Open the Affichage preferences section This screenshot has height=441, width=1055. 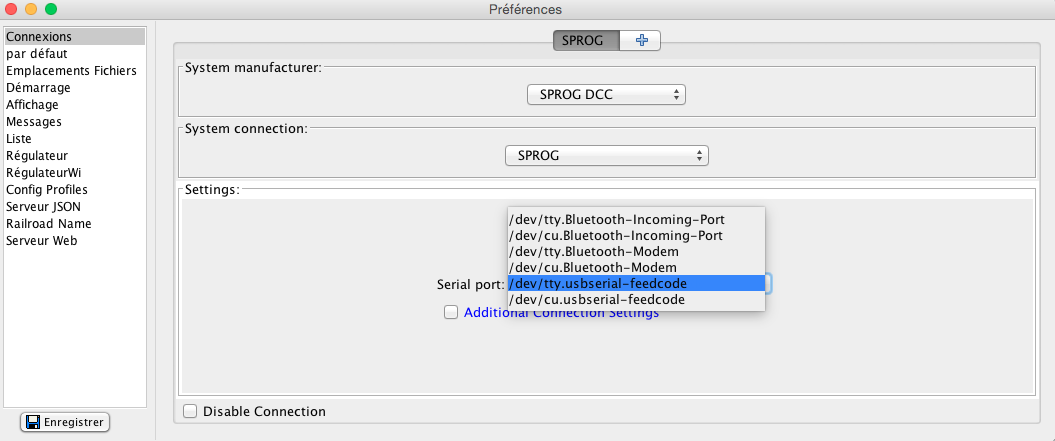click(x=32, y=104)
